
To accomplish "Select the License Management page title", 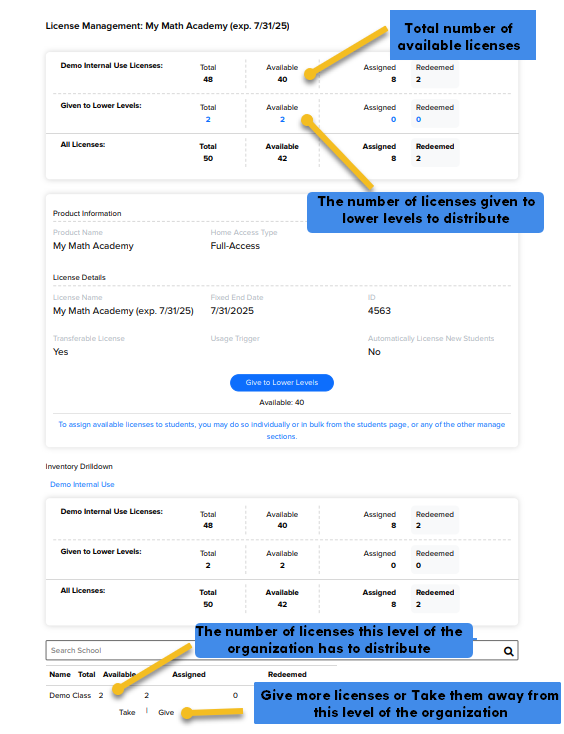I will coord(167,26).
